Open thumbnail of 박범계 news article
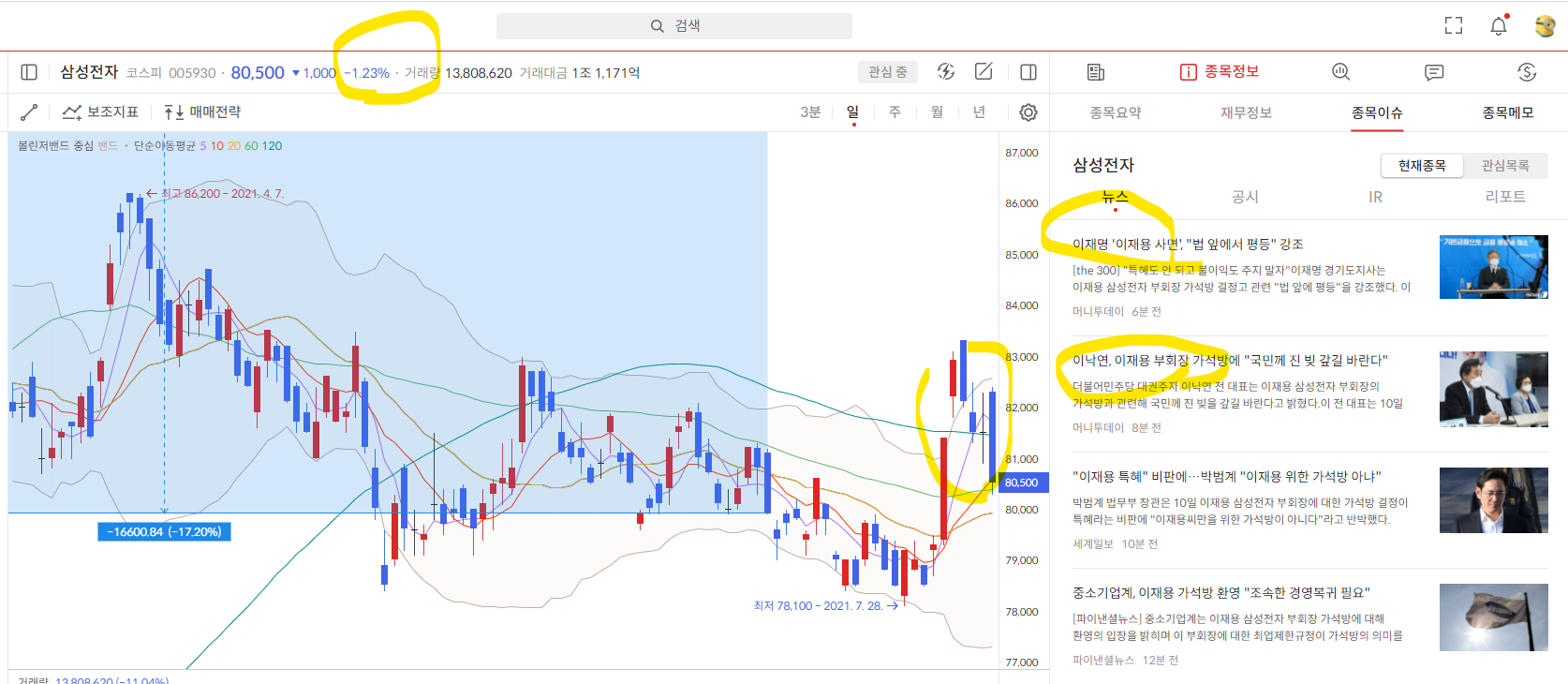The width and height of the screenshot is (1568, 684). click(x=1494, y=500)
